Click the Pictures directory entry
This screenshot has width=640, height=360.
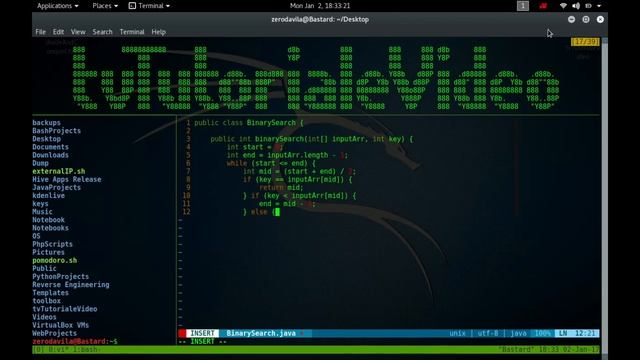point(48,252)
